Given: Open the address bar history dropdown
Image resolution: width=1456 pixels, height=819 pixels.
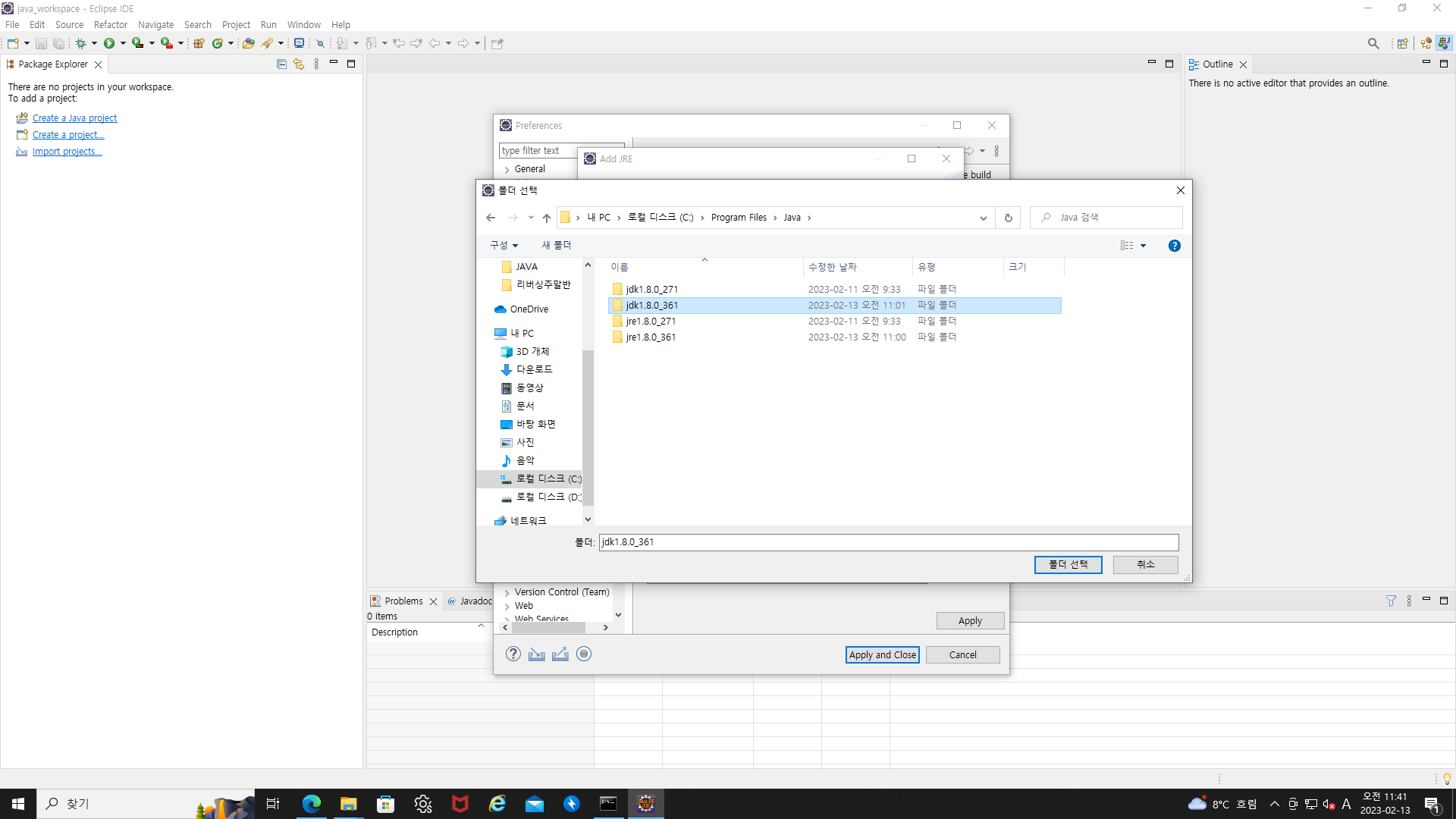Looking at the screenshot, I should [984, 218].
